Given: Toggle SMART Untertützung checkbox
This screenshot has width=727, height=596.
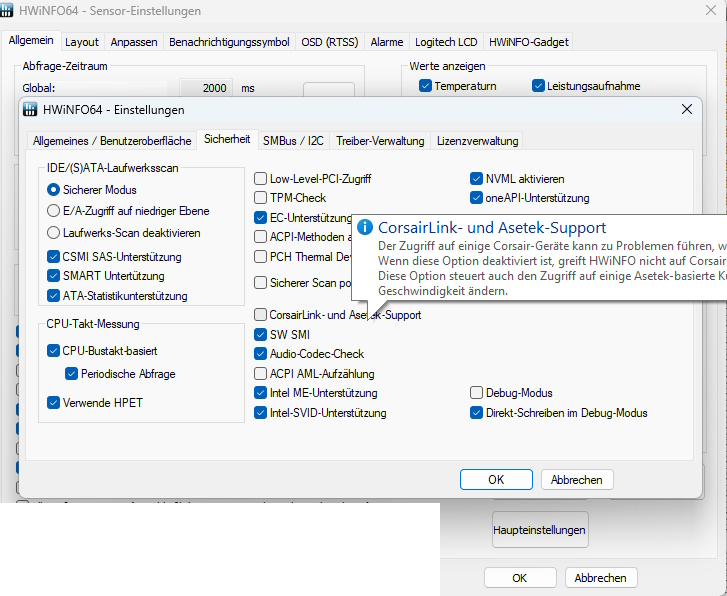Looking at the screenshot, I should (53, 276).
